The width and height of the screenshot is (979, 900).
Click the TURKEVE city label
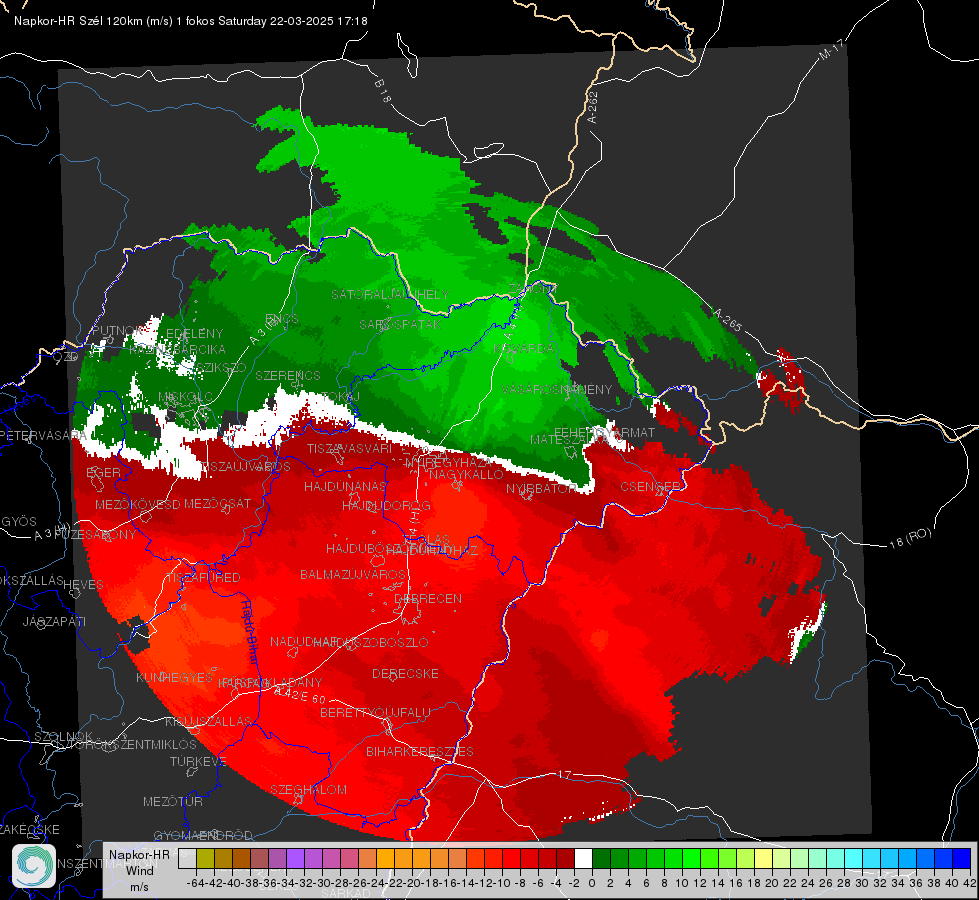[x=198, y=761]
